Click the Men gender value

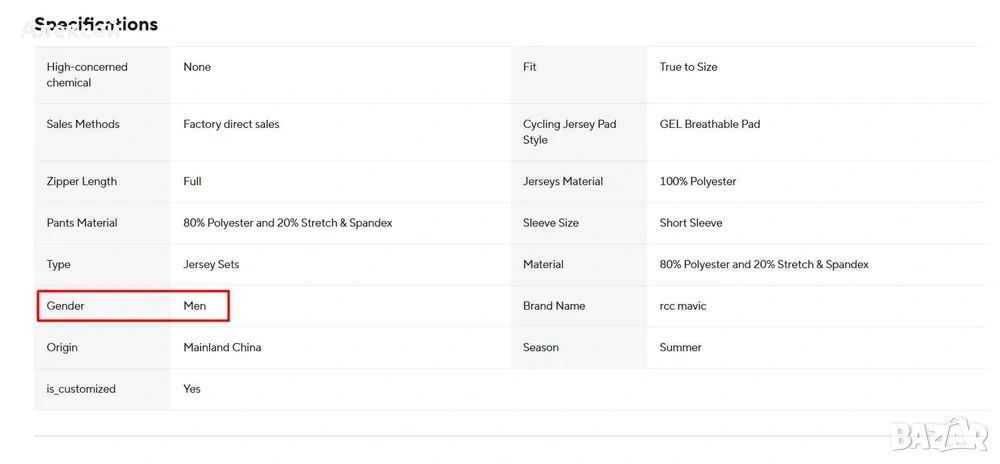coord(195,306)
